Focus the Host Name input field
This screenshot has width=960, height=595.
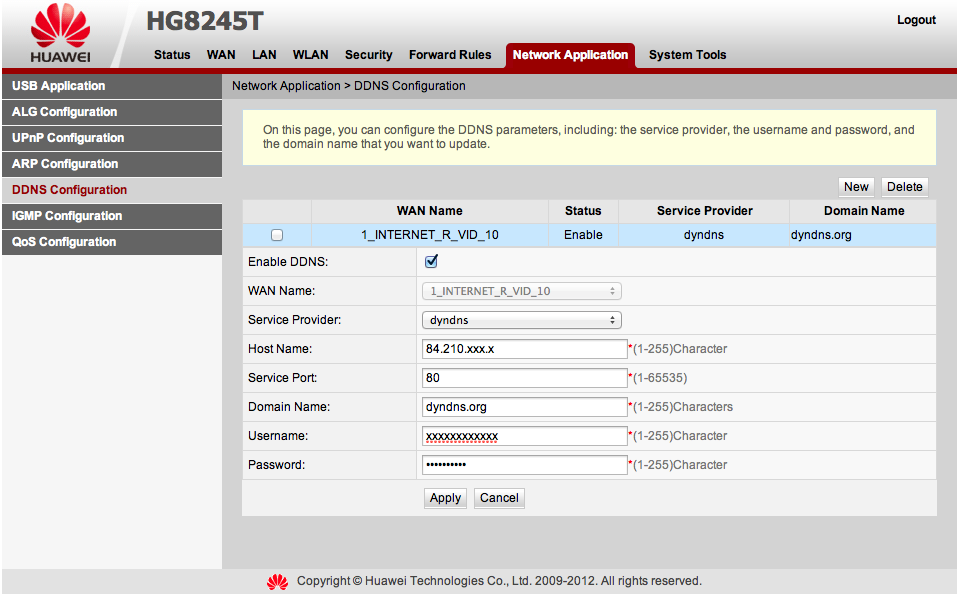click(525, 349)
